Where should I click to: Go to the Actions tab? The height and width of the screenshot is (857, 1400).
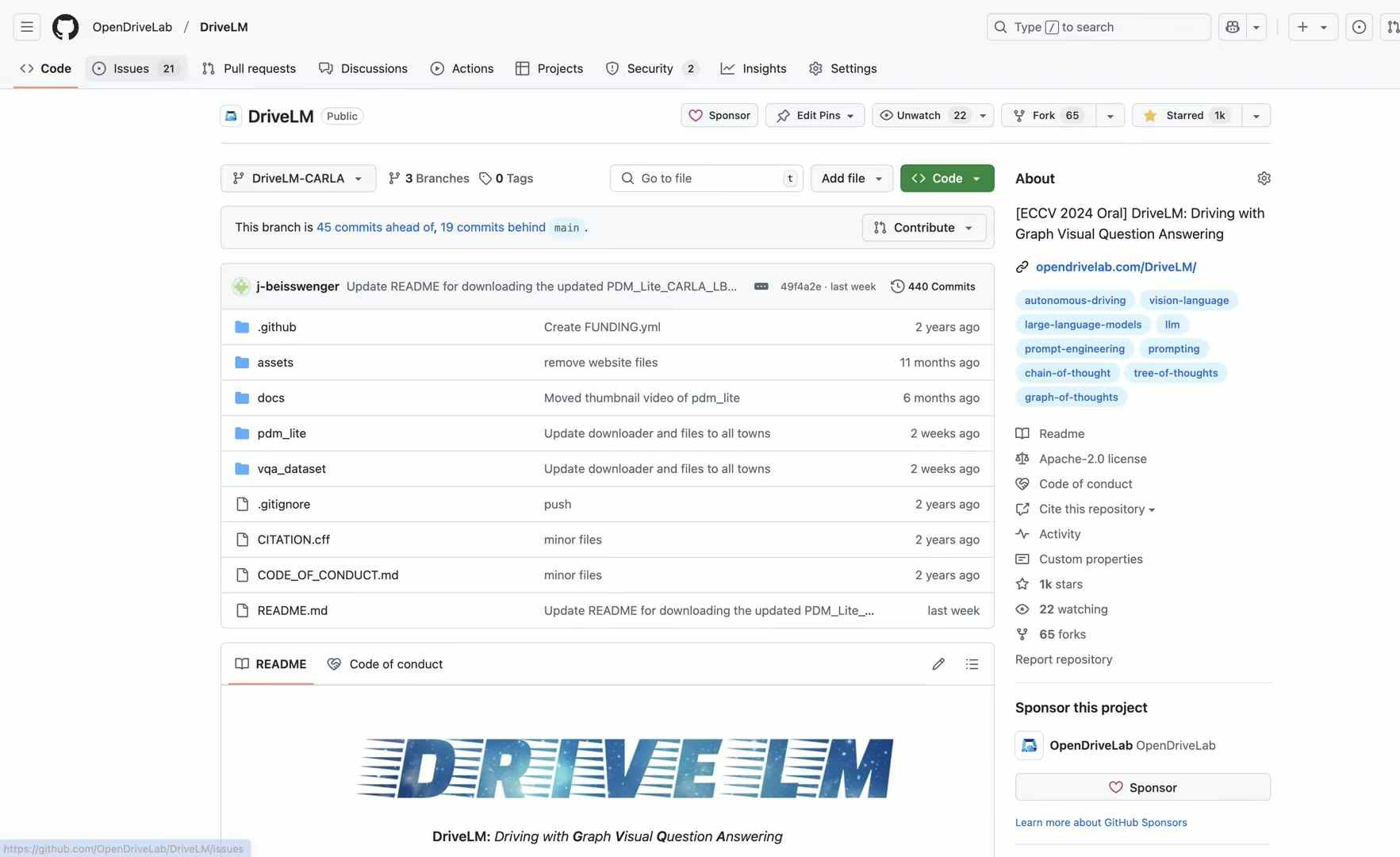click(462, 68)
